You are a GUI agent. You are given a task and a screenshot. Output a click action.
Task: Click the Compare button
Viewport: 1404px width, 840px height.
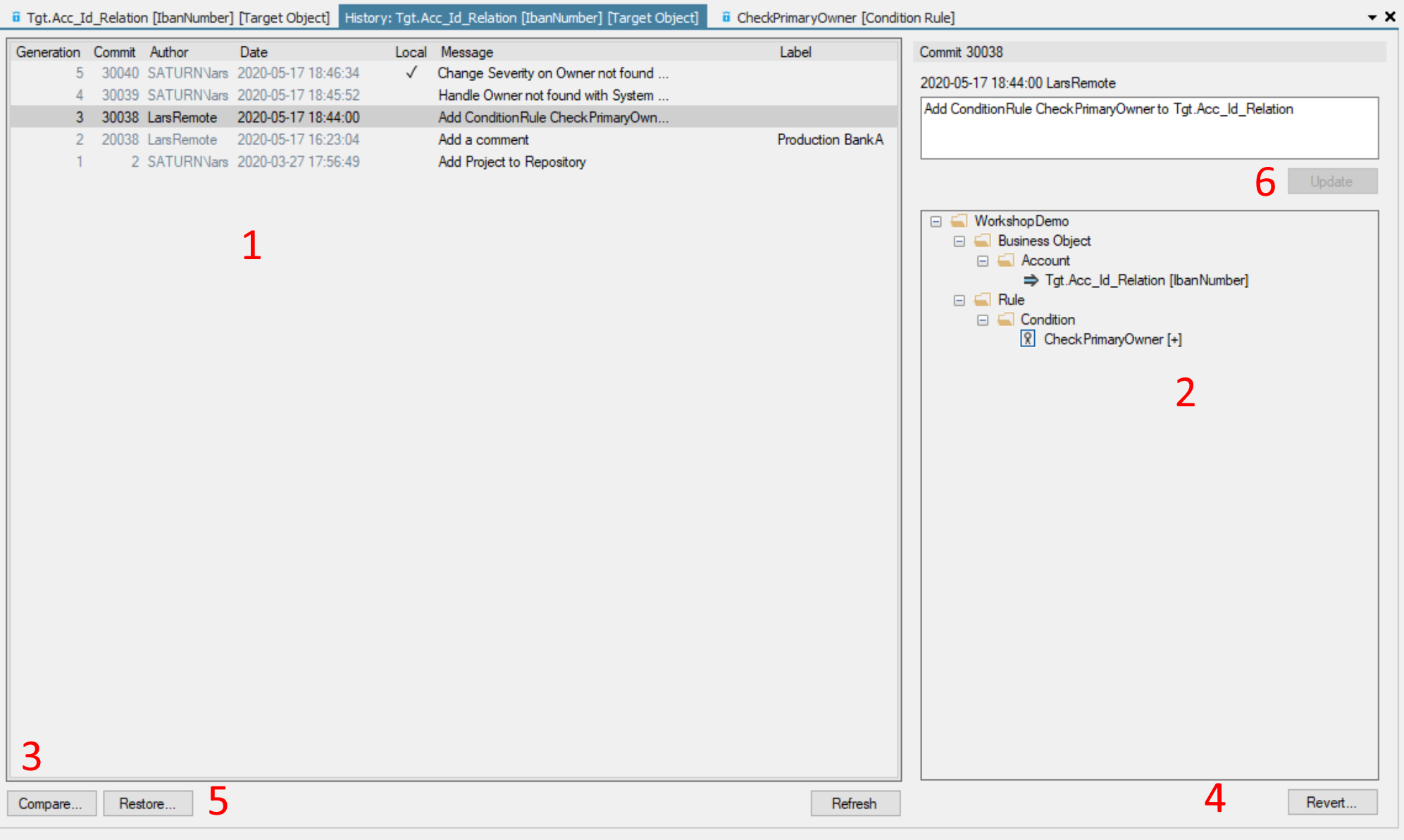pyautogui.click(x=51, y=803)
